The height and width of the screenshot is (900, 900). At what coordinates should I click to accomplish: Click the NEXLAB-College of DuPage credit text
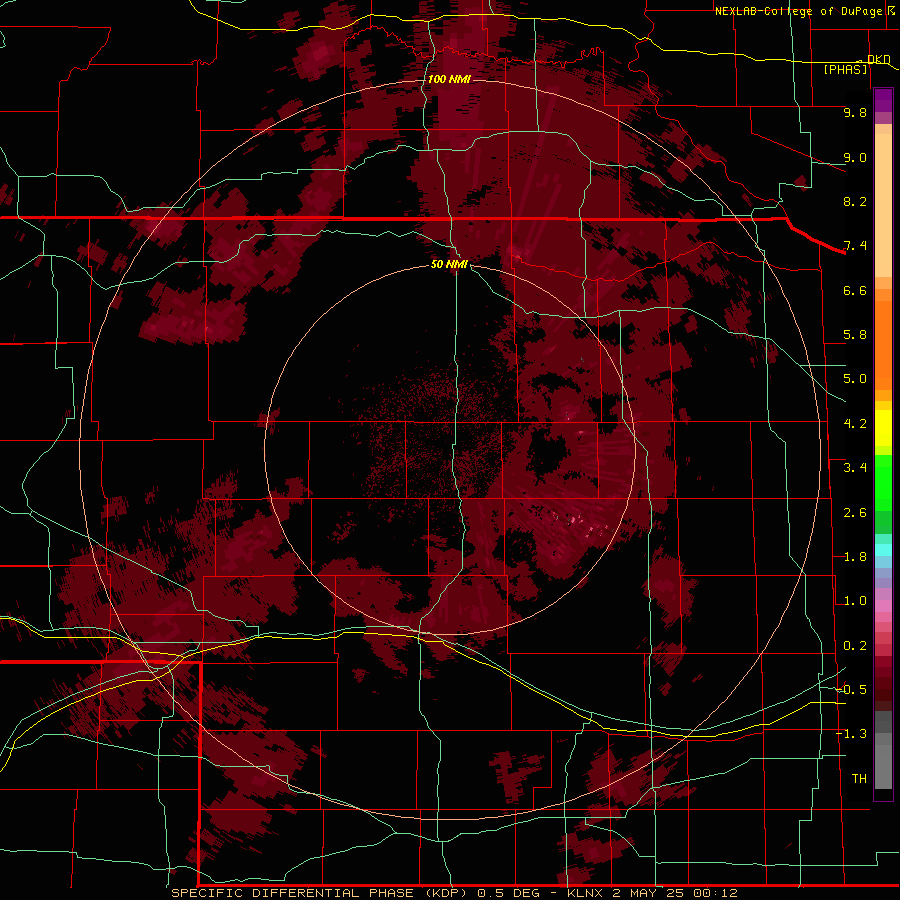pos(801,11)
